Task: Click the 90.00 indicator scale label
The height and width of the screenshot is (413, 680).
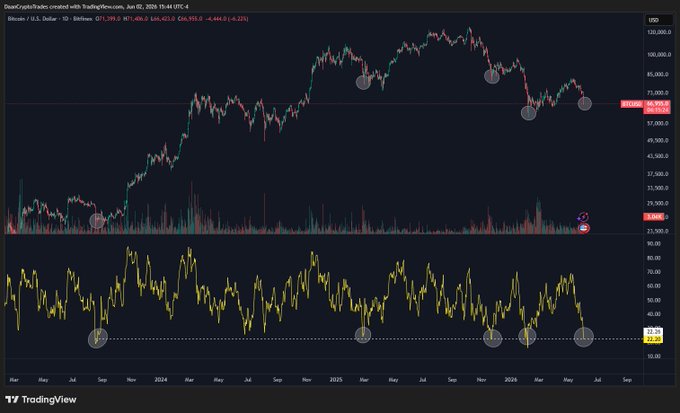Action: tap(654, 244)
